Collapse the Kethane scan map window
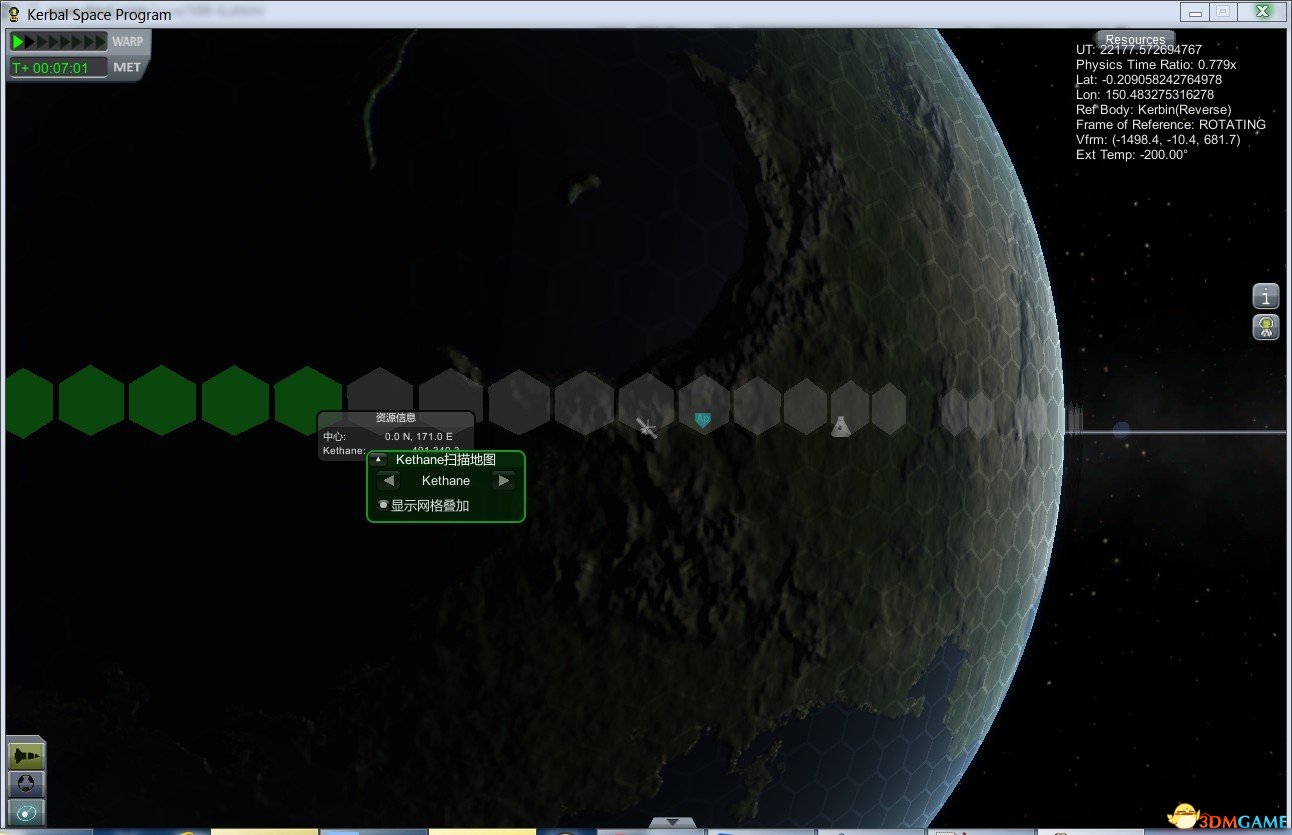 (x=379, y=460)
